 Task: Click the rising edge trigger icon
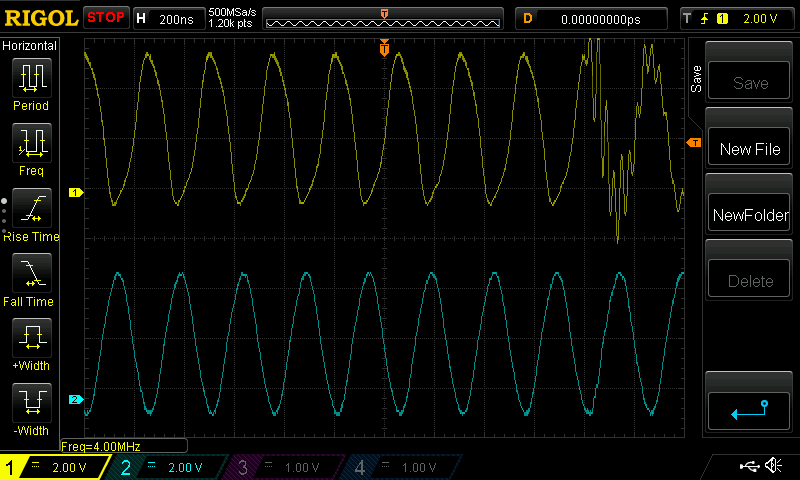705,19
